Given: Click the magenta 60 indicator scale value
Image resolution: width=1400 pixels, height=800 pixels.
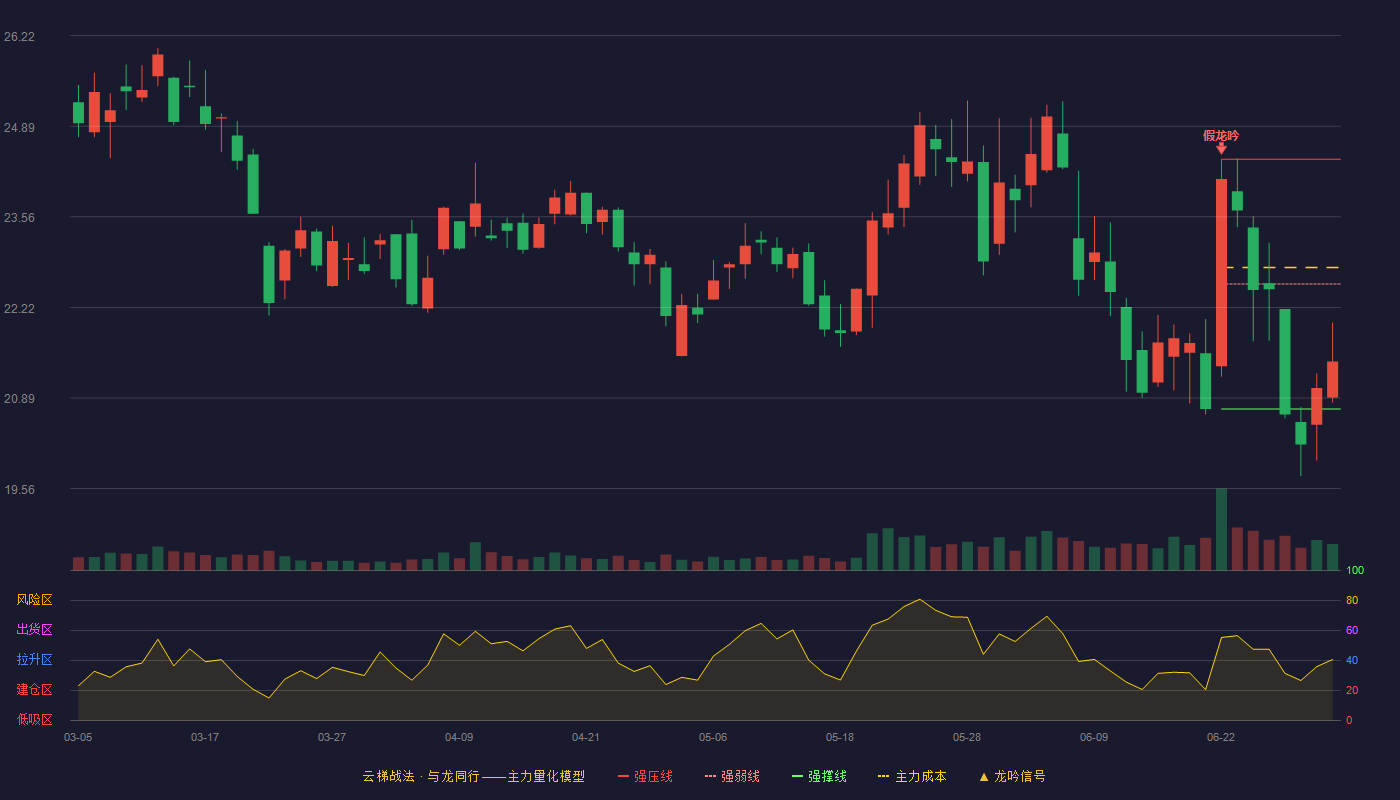Looking at the screenshot, I should point(1352,631).
